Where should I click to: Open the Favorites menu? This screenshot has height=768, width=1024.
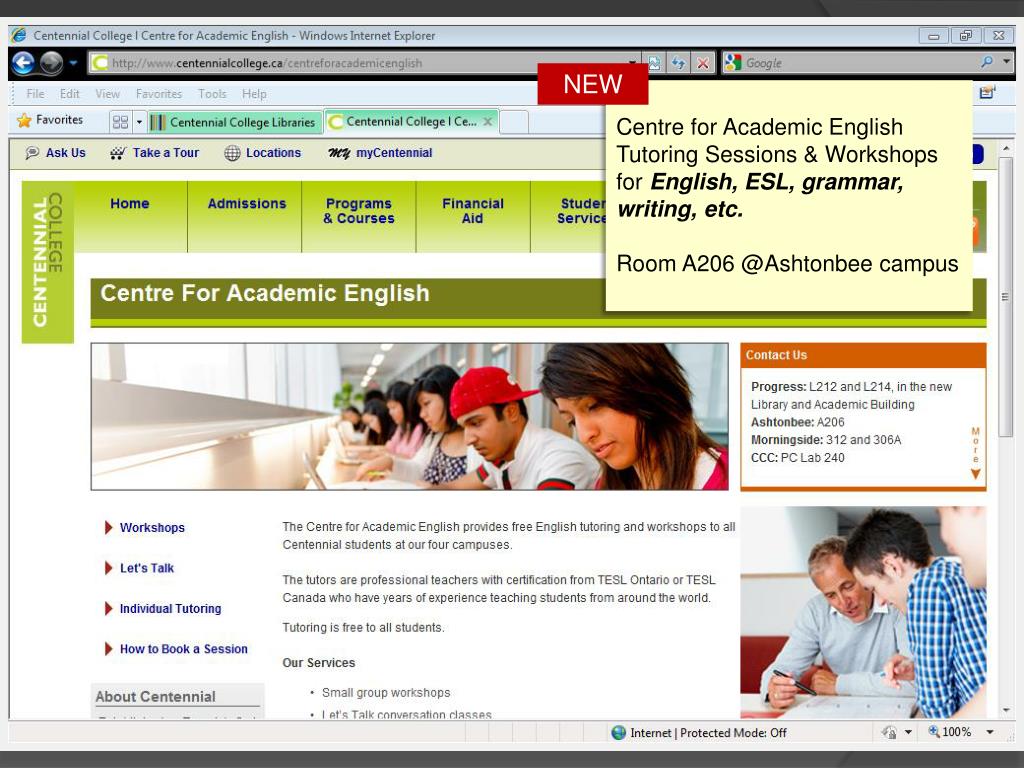(x=159, y=94)
